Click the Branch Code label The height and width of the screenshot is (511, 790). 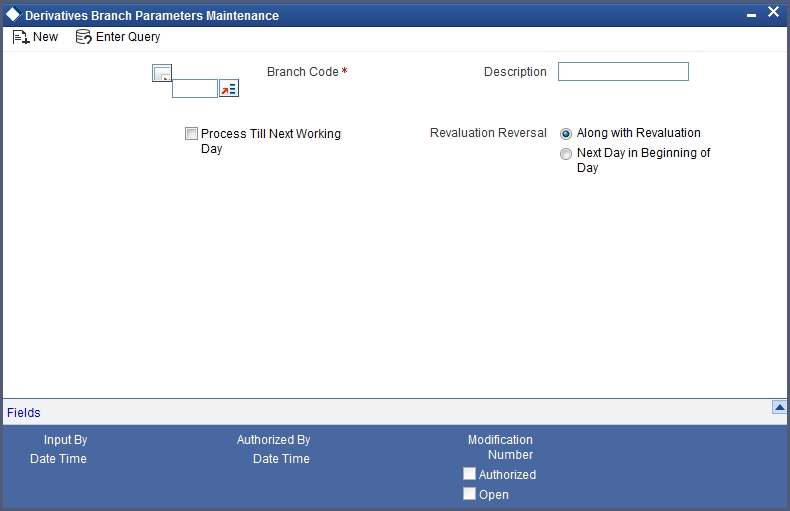302,72
